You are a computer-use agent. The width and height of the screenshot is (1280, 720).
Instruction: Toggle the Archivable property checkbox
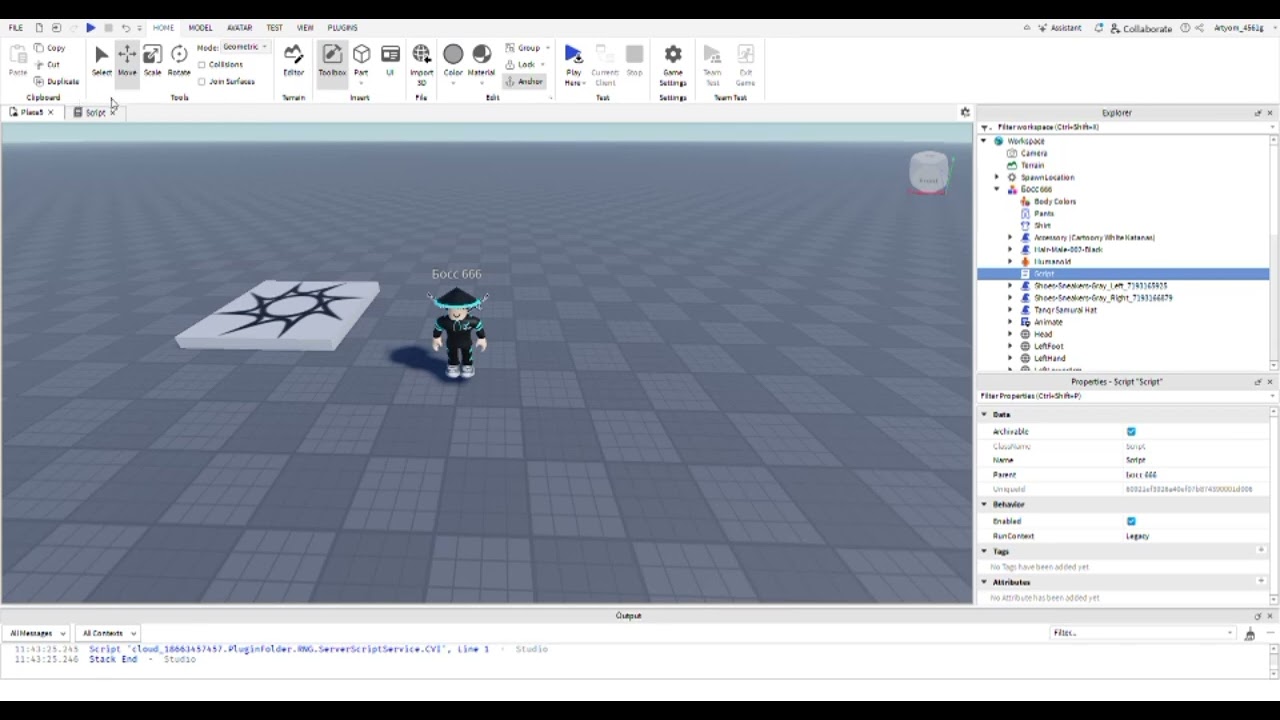[1131, 431]
